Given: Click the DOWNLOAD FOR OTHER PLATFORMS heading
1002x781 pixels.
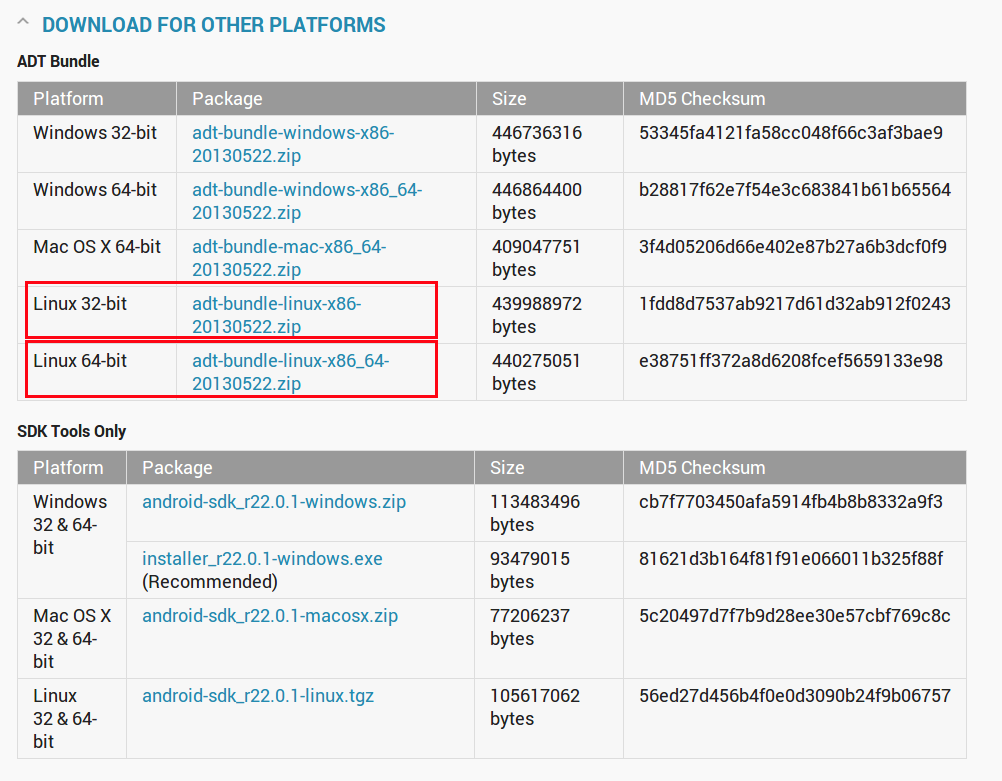Looking at the screenshot, I should [213, 25].
